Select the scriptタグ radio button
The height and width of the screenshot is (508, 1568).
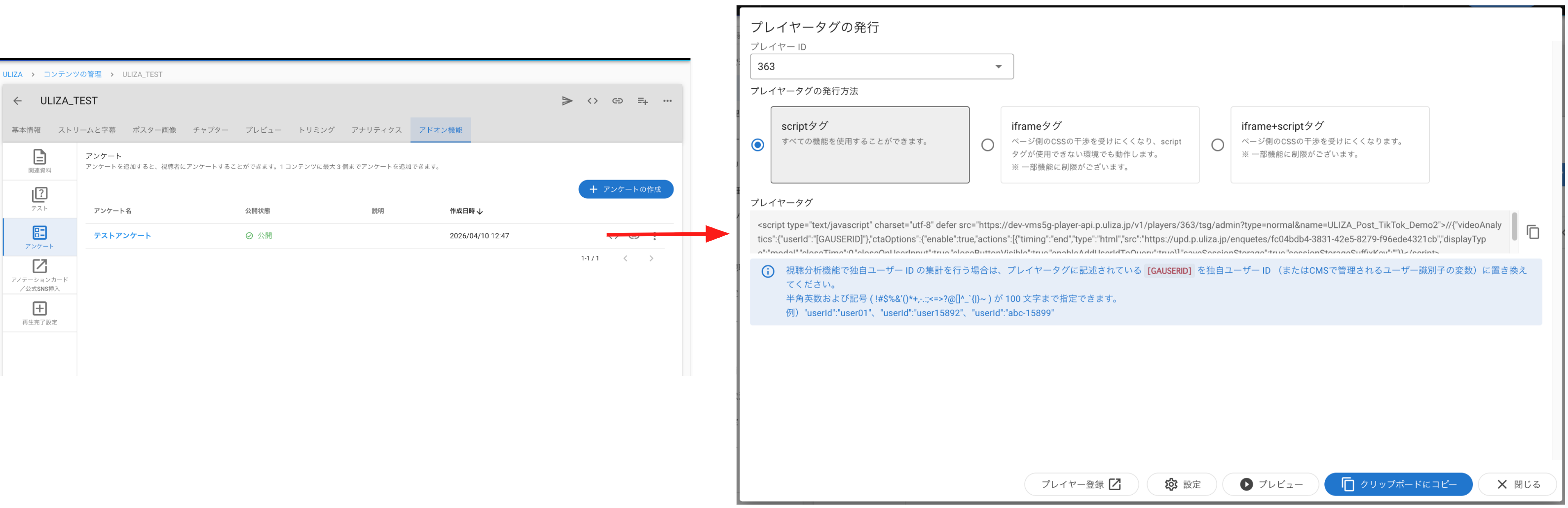[x=757, y=145]
